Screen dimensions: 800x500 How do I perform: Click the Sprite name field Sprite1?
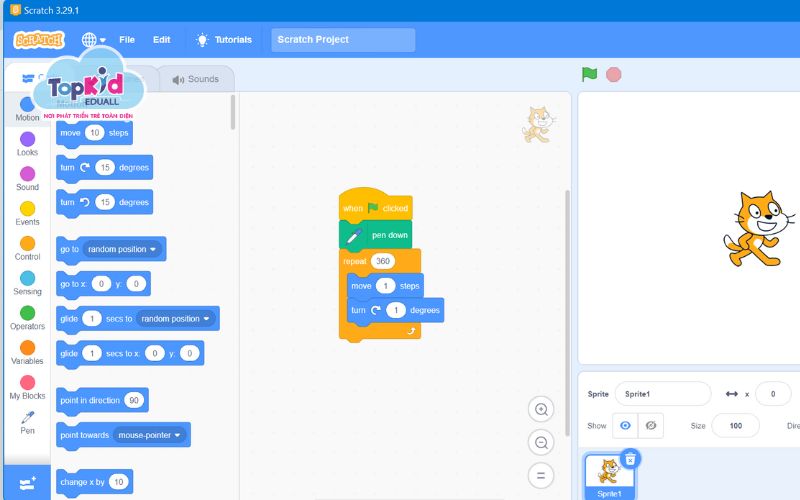coord(663,394)
